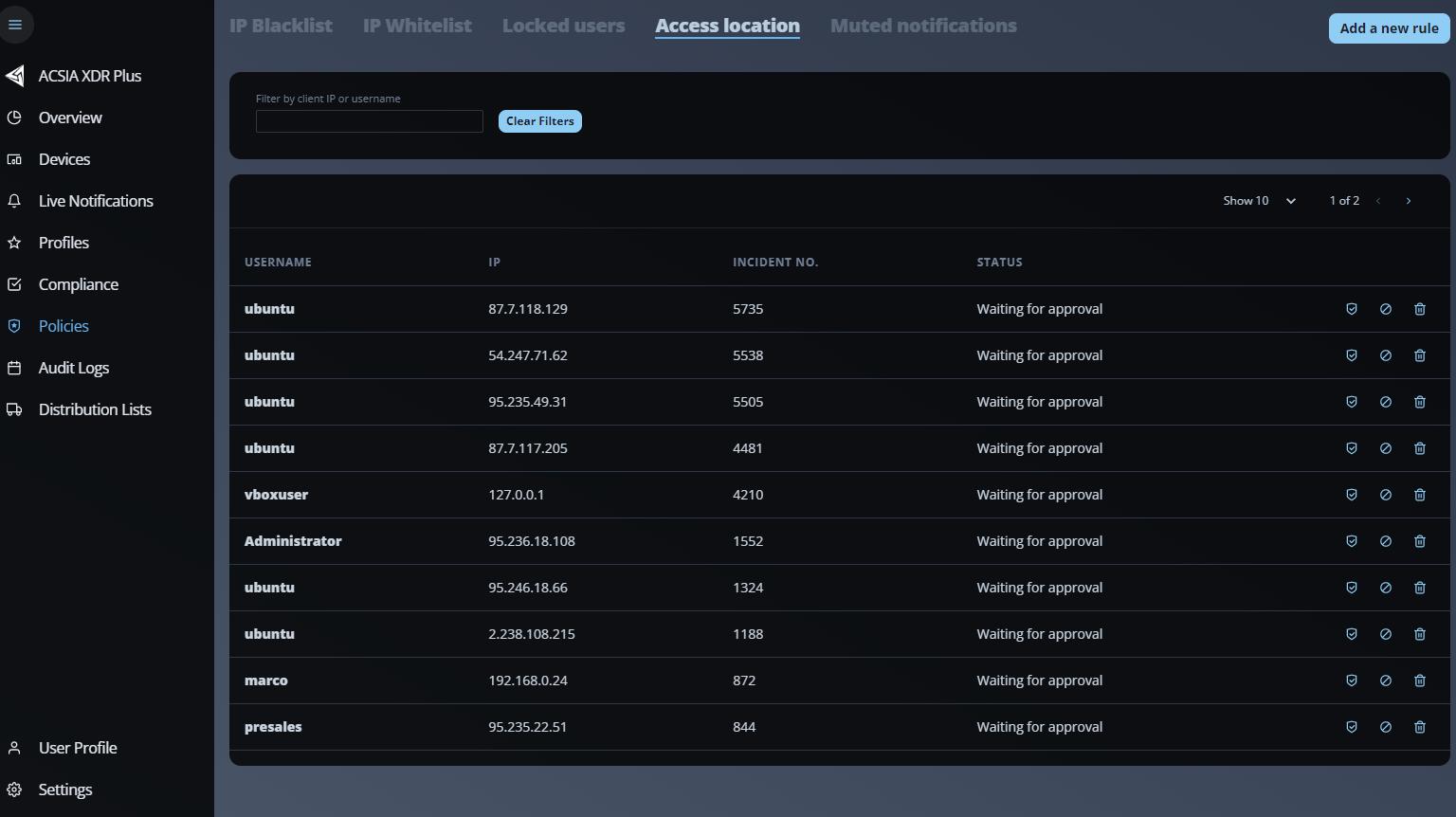This screenshot has height=817, width=1456.
Task: Open Muted notifications tab
Action: [x=923, y=26]
